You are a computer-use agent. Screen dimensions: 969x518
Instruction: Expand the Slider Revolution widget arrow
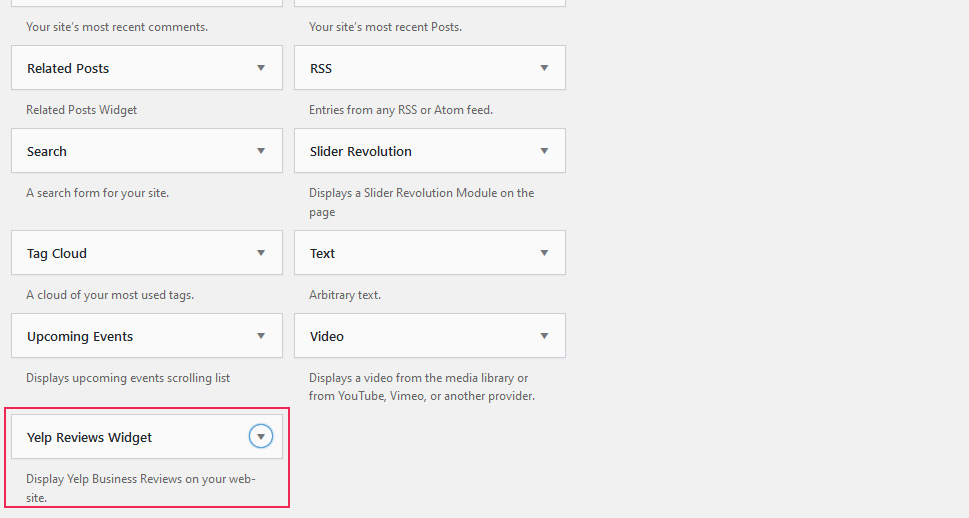click(544, 151)
